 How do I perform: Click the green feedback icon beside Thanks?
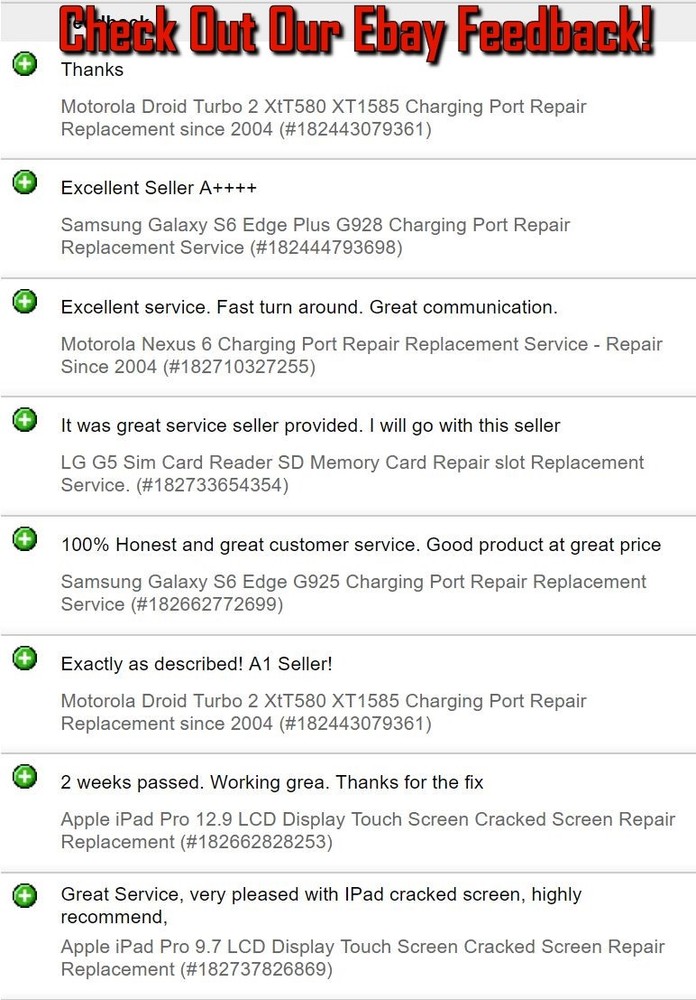tap(24, 63)
